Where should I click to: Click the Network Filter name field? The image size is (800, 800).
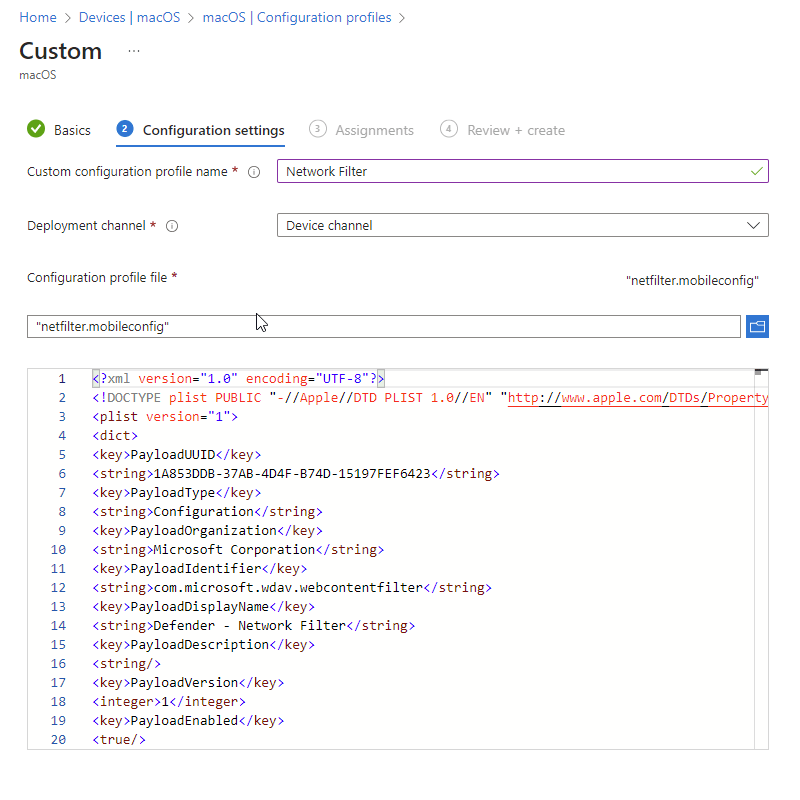pos(522,171)
